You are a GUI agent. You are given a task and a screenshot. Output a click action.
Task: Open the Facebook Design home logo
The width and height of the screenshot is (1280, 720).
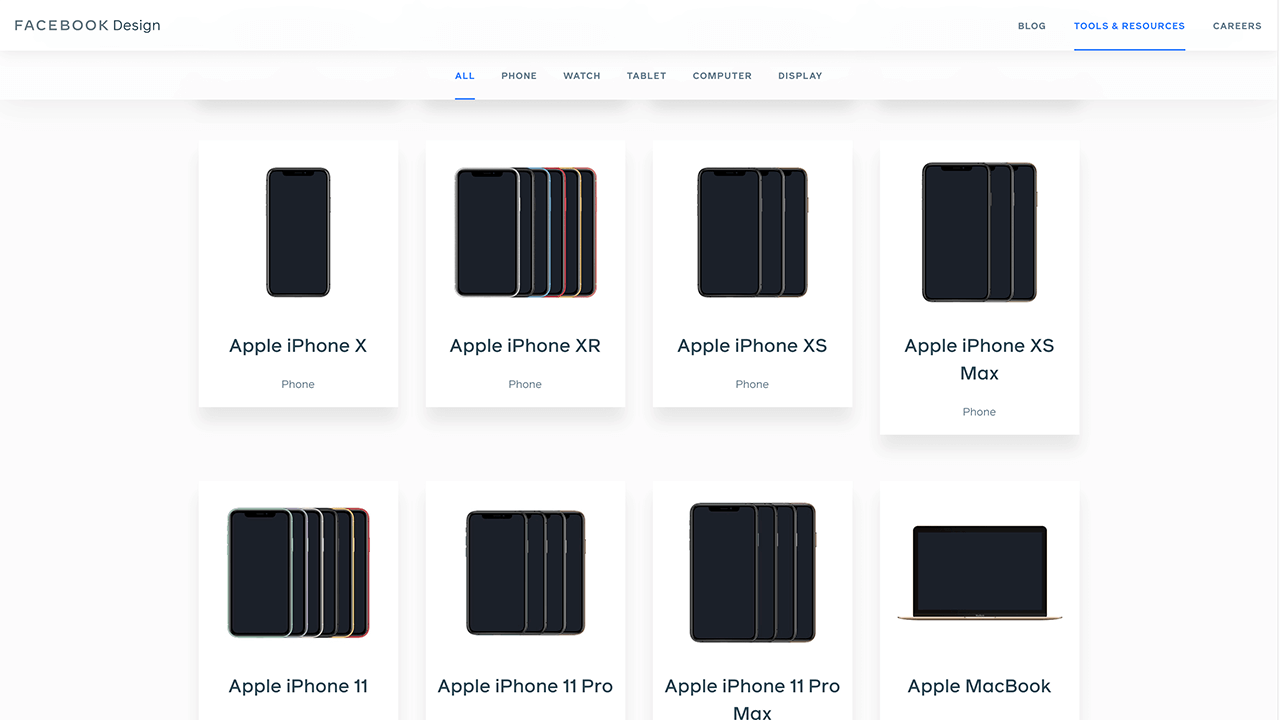tap(87, 25)
